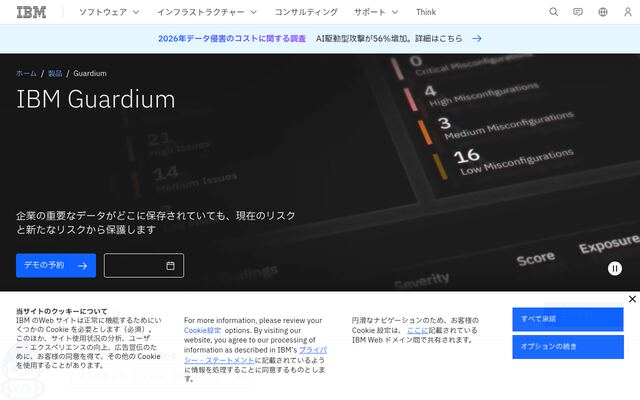
Task: Open the コンサルティング menu item
Action: pos(306,12)
